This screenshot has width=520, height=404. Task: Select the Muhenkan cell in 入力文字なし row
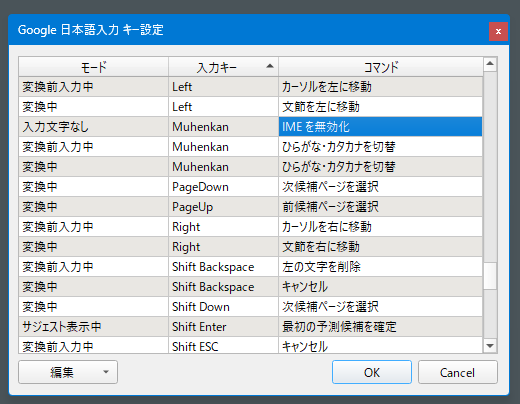click(223, 127)
